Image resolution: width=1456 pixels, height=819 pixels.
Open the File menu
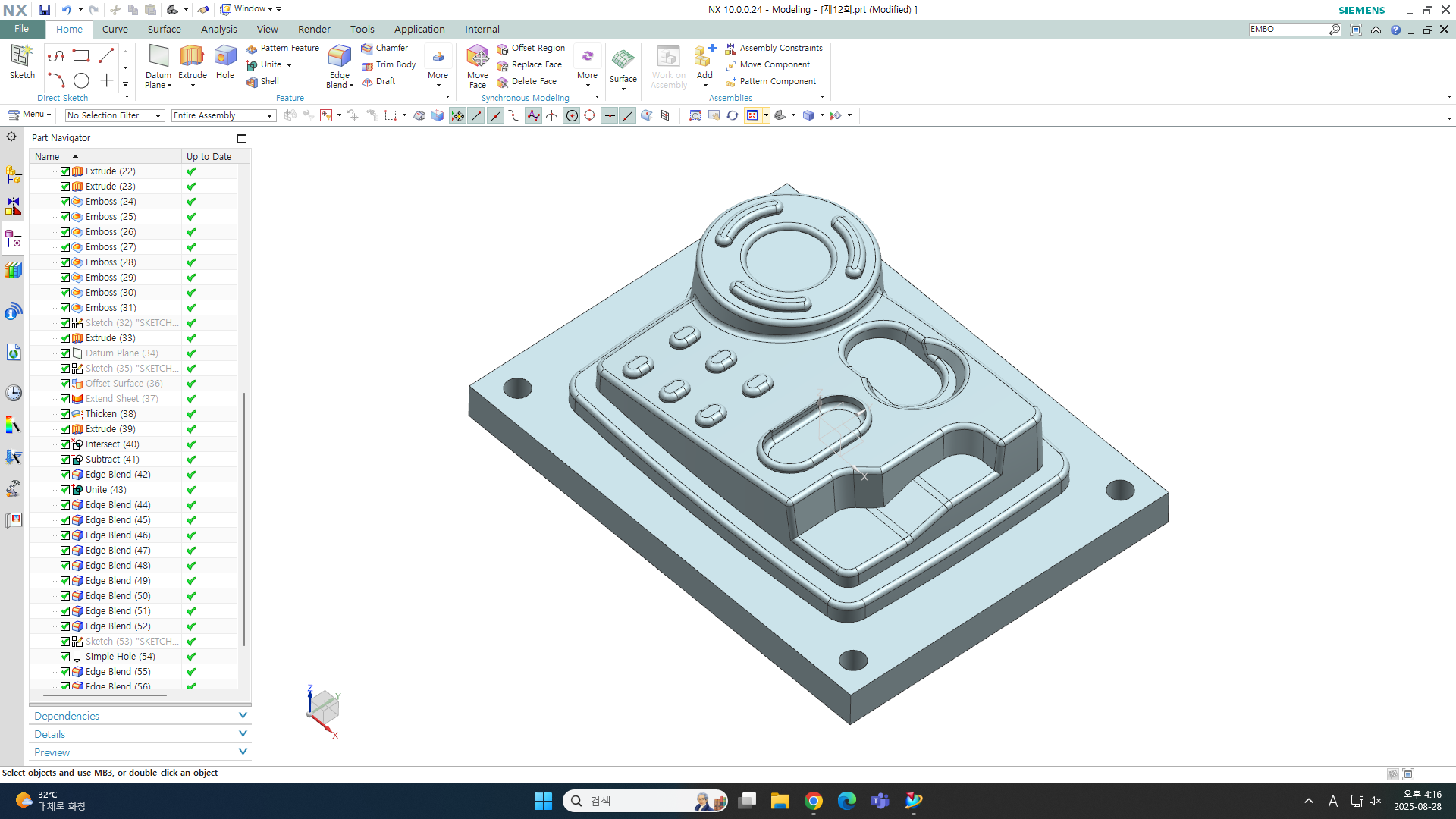coord(21,29)
